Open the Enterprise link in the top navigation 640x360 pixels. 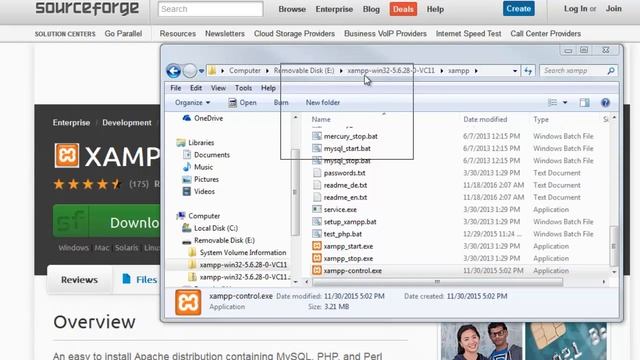334,9
